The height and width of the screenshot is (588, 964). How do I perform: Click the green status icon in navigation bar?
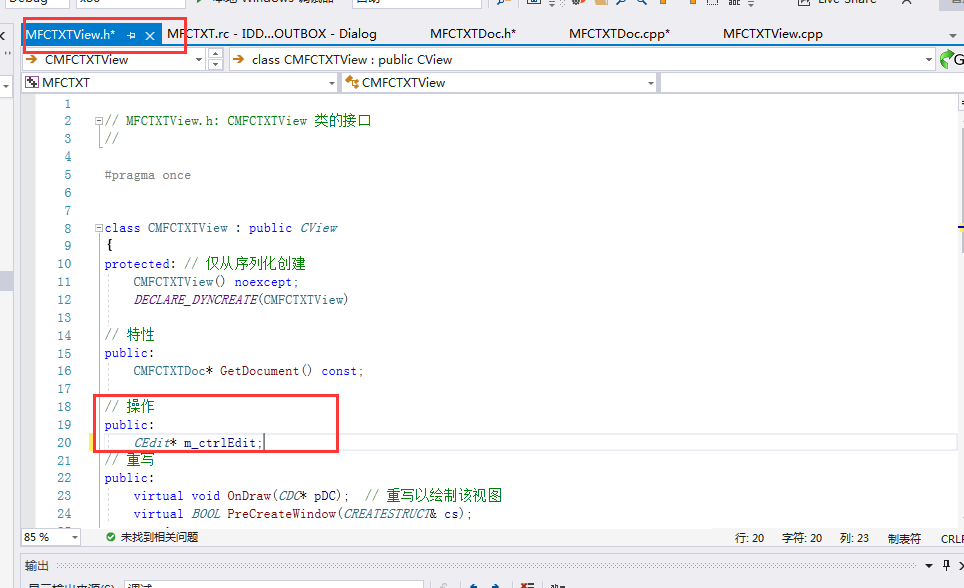[x=946, y=58]
